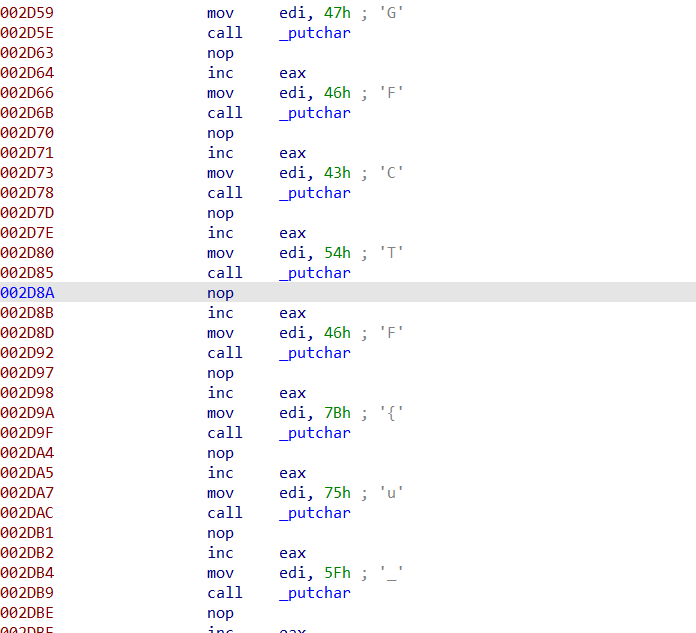Click the inc mnemonic at address 002D8B

pos(220,313)
